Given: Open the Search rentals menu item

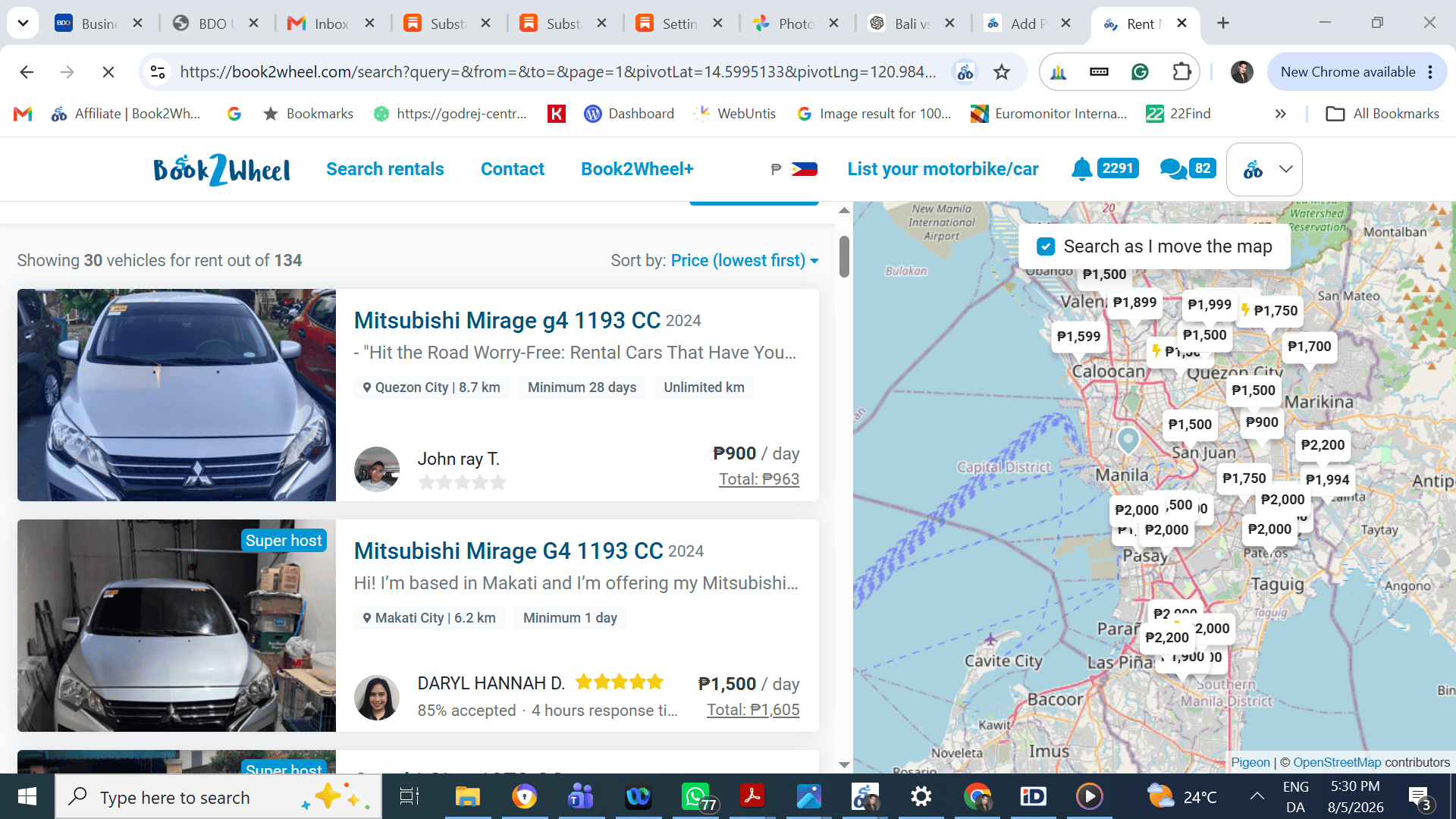Looking at the screenshot, I should tap(385, 169).
